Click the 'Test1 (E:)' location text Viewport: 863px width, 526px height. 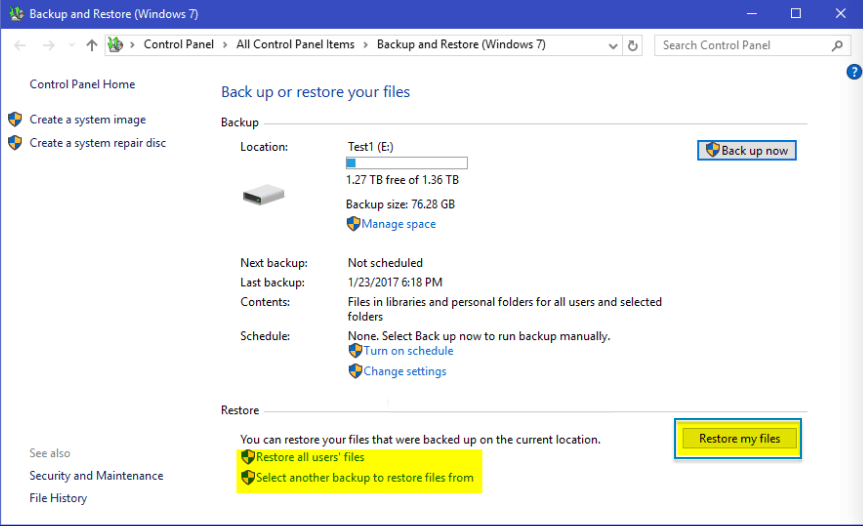370,147
